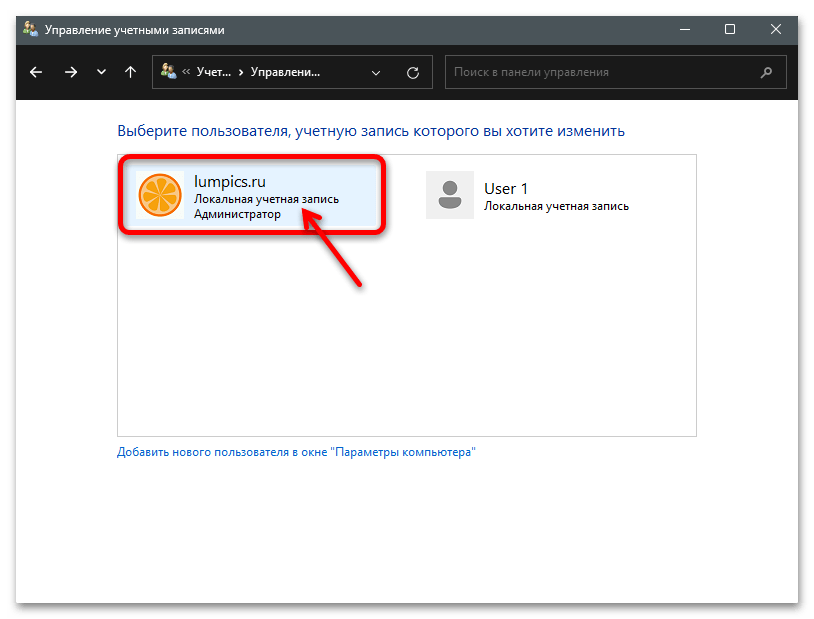This screenshot has width=814, height=619.
Task: Open the address bar history dropdown
Action: tap(376, 72)
